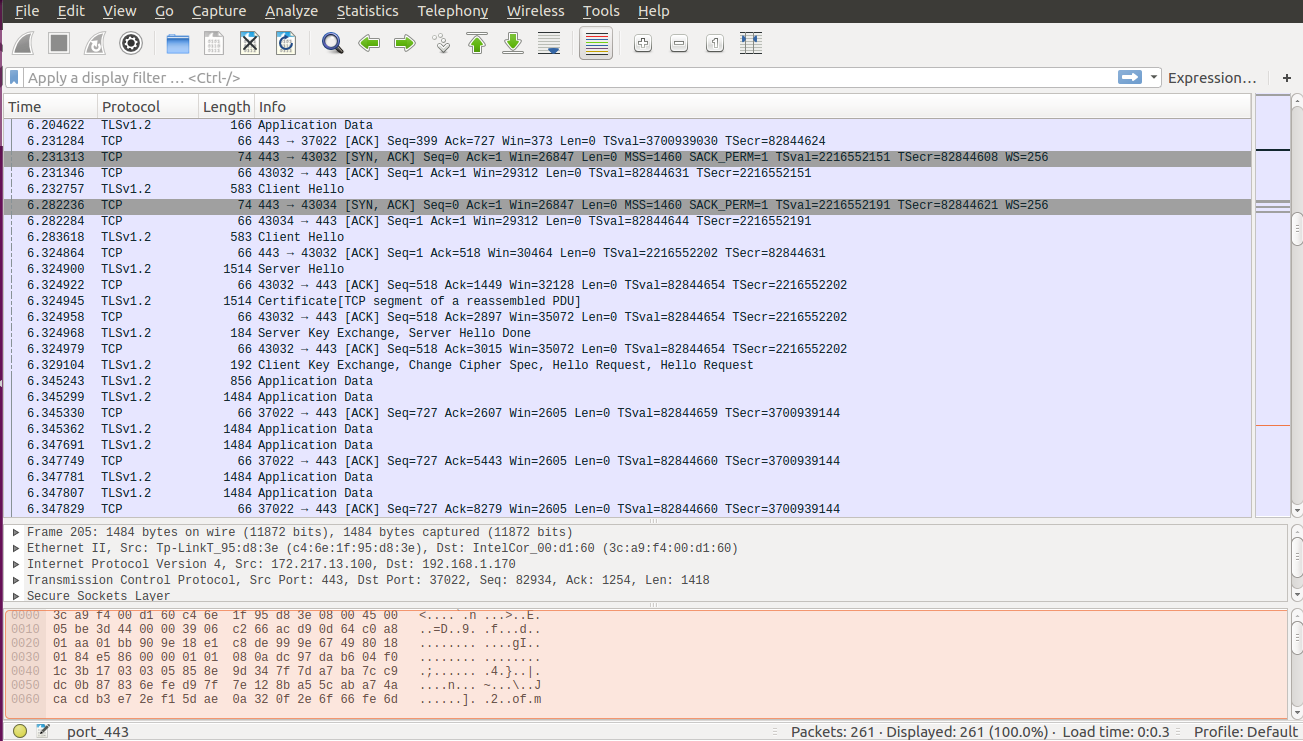Click the find packet magnifier icon
The width and height of the screenshot is (1303, 741).
pos(333,43)
